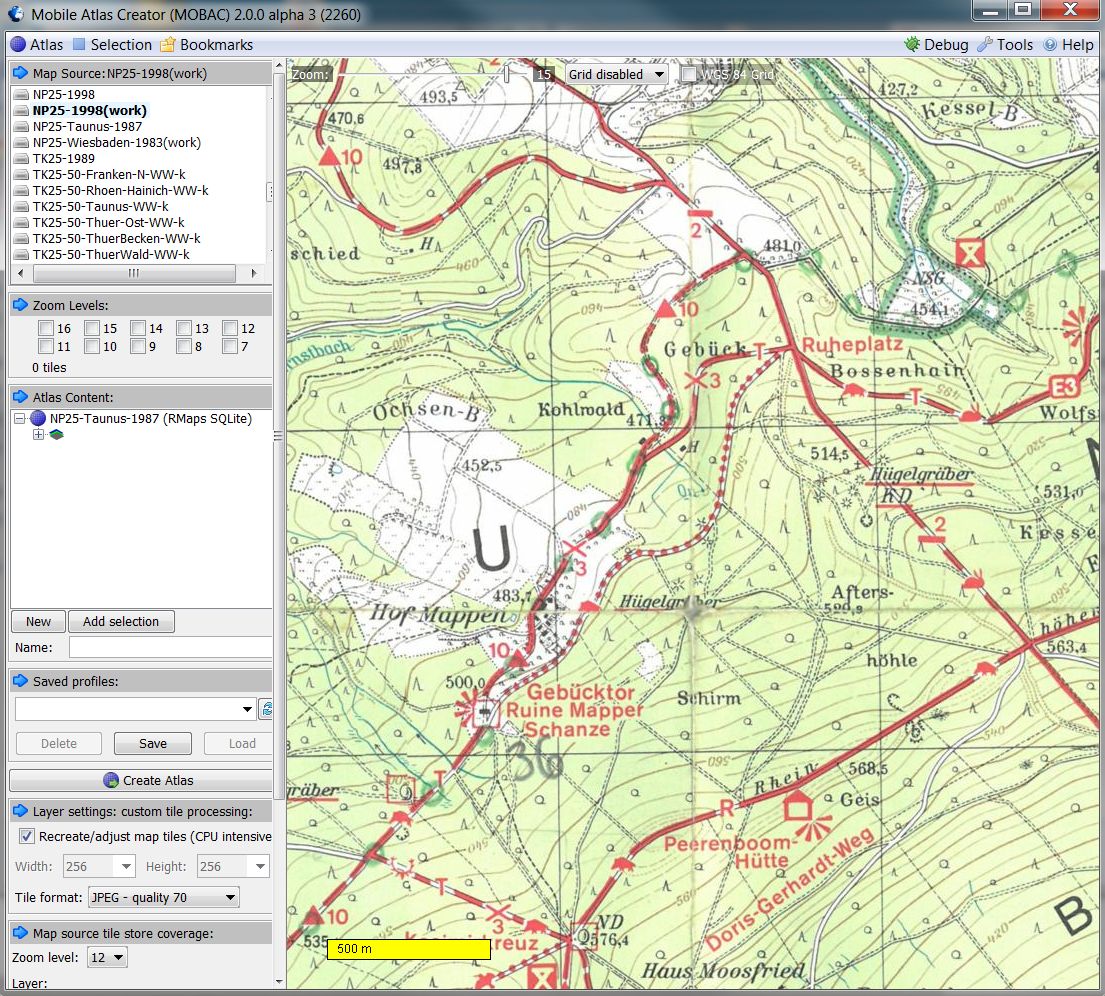This screenshot has width=1105, height=996.
Task: Click the atlas Name input field
Action: point(171,647)
